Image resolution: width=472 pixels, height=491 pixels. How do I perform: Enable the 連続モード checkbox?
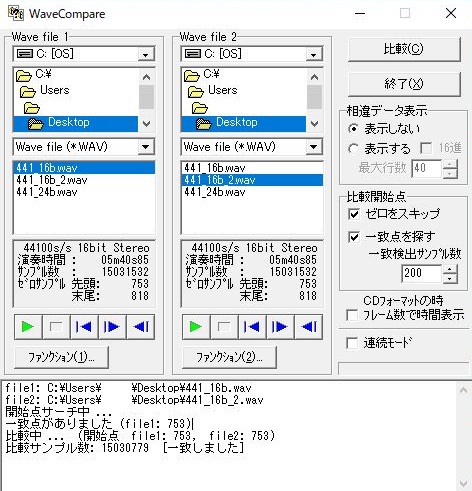tap(352, 343)
